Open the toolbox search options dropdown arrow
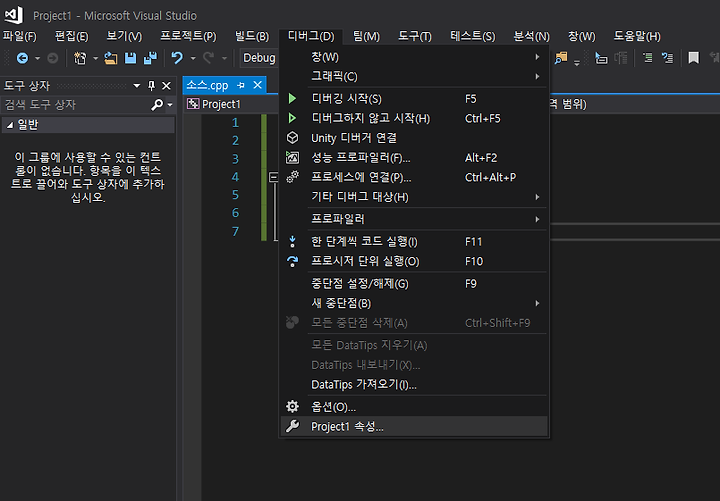Screen dimensions: 720x501 point(170,105)
